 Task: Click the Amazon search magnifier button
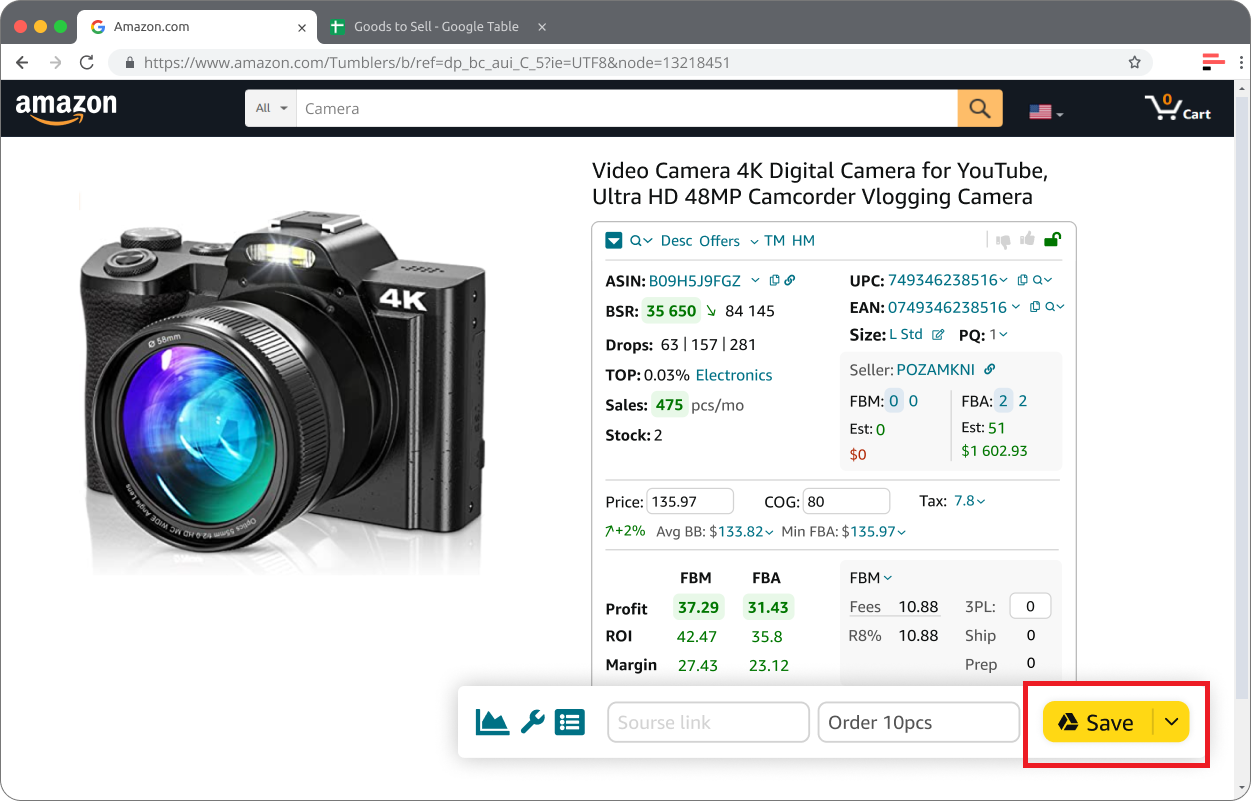coord(979,108)
